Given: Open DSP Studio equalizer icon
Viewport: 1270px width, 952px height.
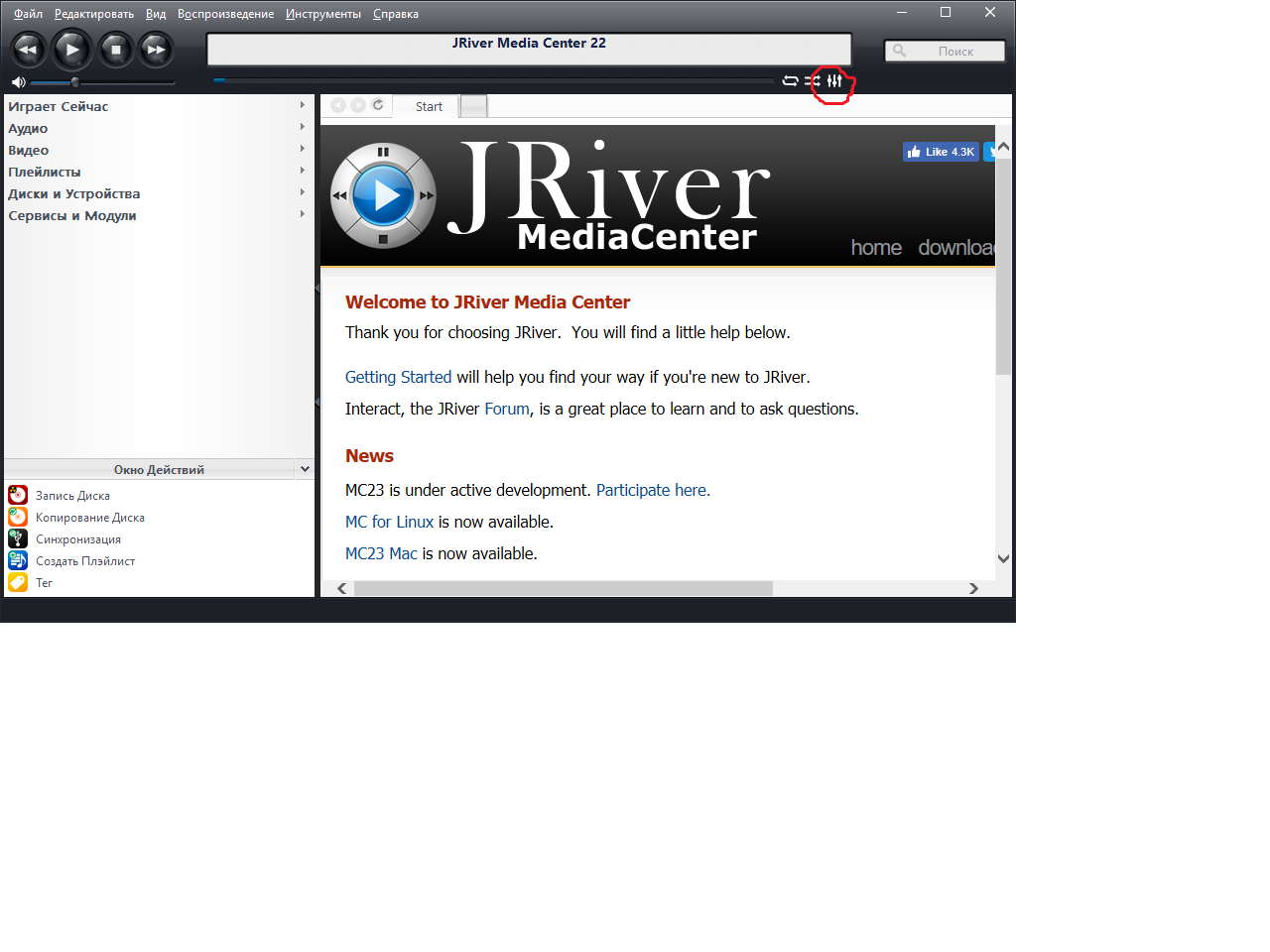Looking at the screenshot, I should [x=834, y=80].
